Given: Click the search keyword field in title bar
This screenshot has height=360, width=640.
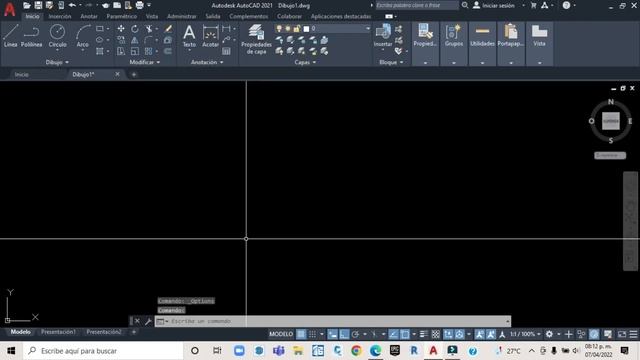Looking at the screenshot, I should 416,5.
